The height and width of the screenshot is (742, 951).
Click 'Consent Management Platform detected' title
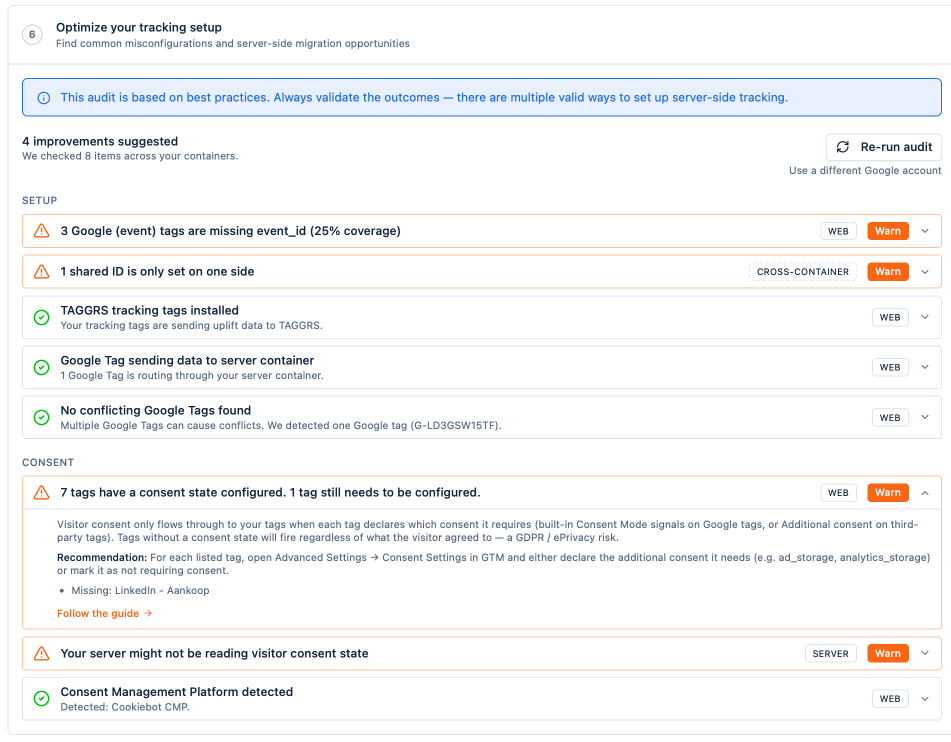tap(176, 692)
